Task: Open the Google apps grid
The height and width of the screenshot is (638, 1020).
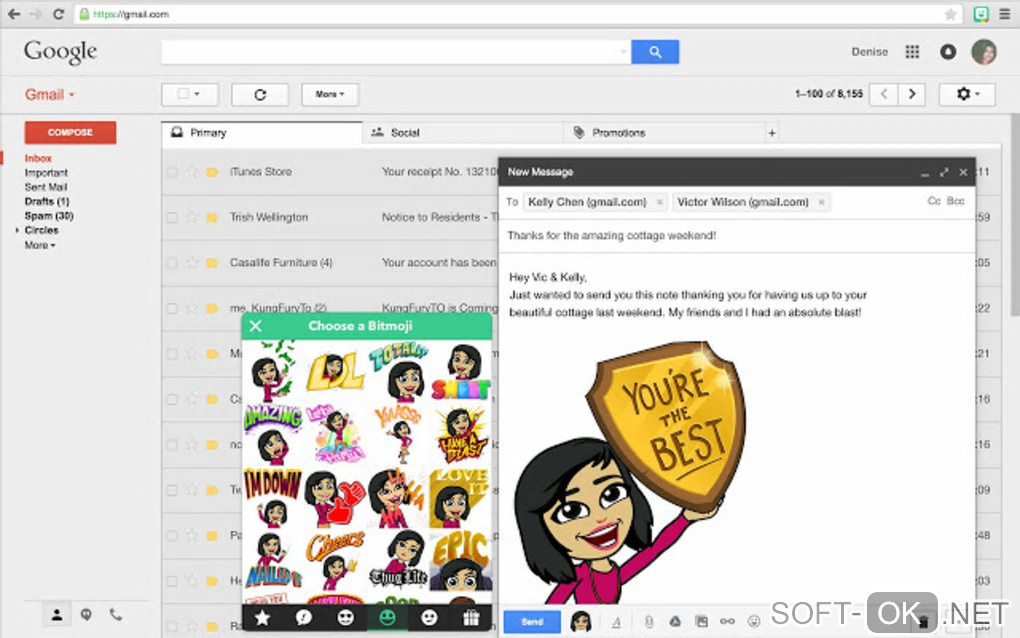Action: click(912, 52)
